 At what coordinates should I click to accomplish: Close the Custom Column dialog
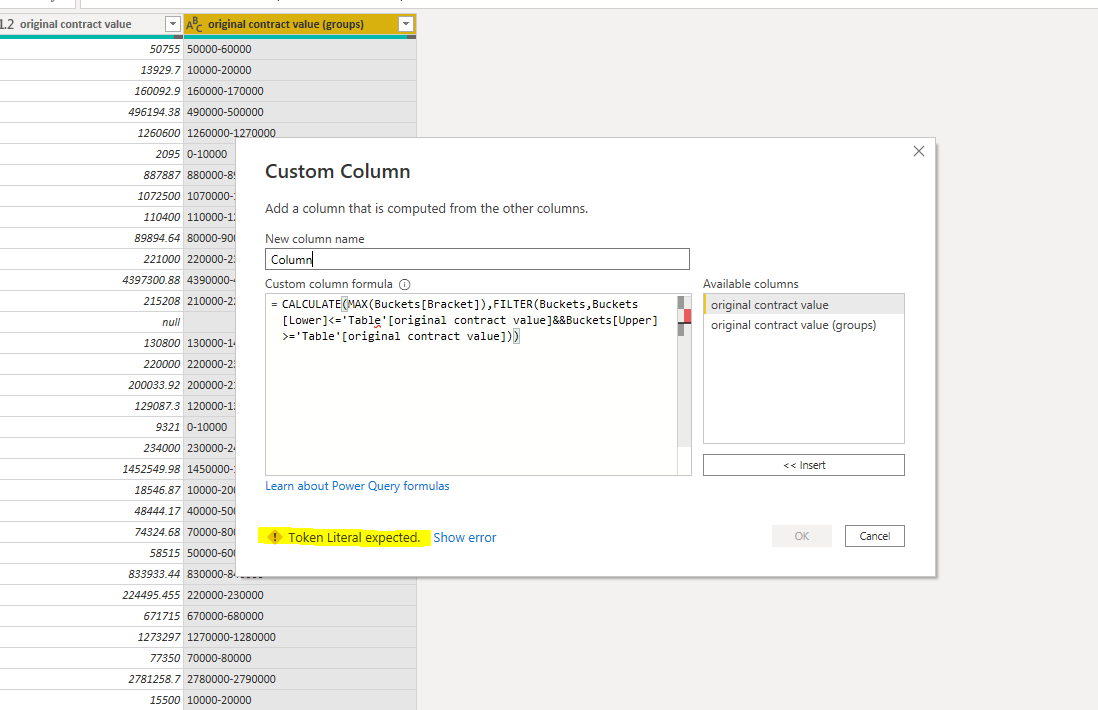click(919, 151)
